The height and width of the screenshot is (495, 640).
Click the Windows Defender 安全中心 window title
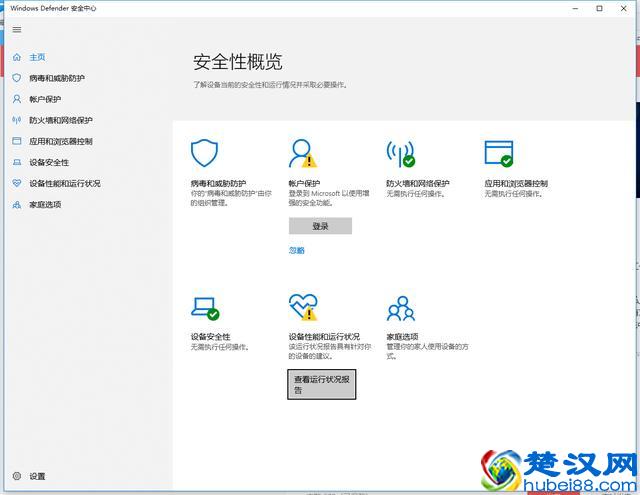(x=53, y=8)
